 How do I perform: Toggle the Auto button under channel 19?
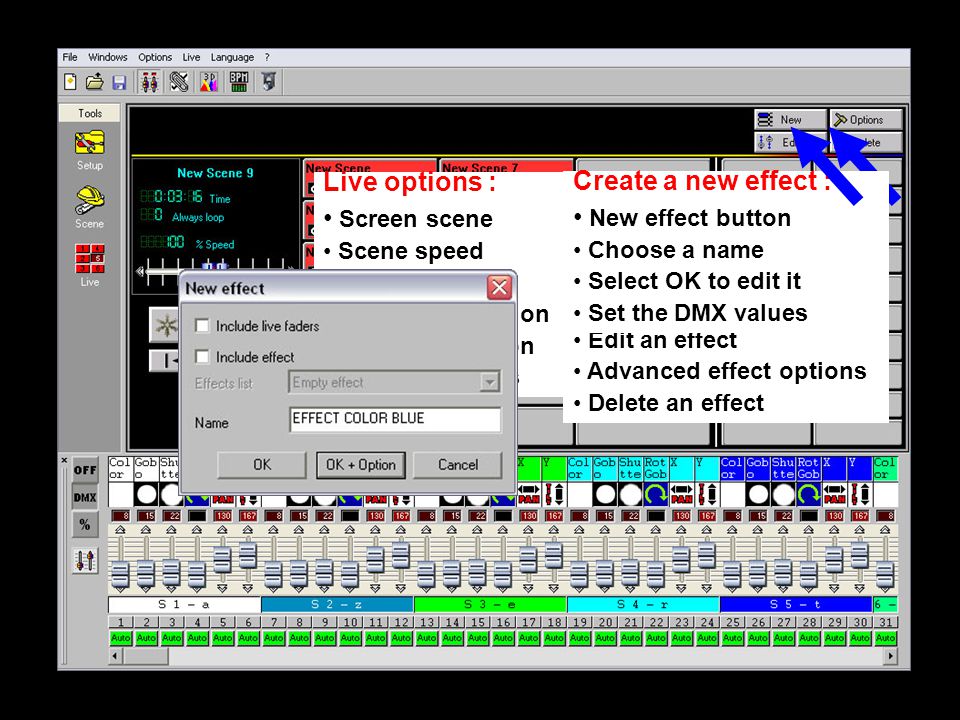click(x=579, y=638)
